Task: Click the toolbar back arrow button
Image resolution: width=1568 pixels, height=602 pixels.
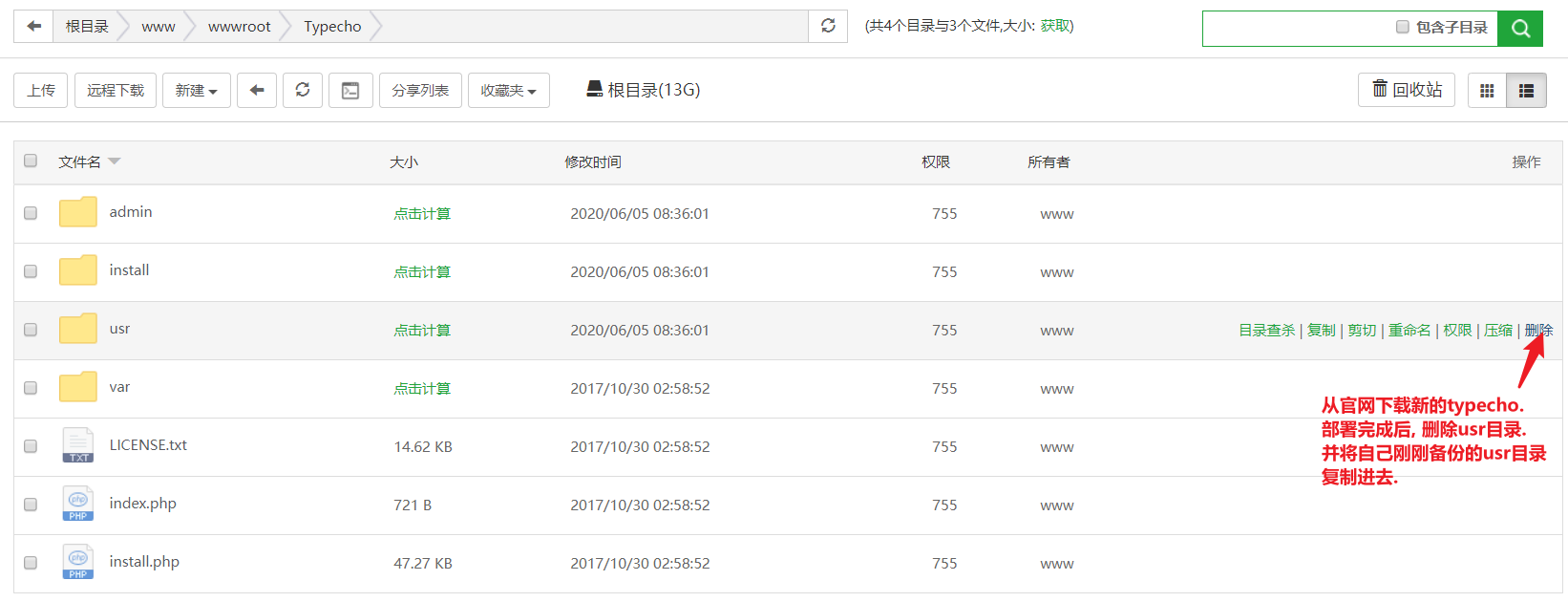Action: click(x=257, y=90)
